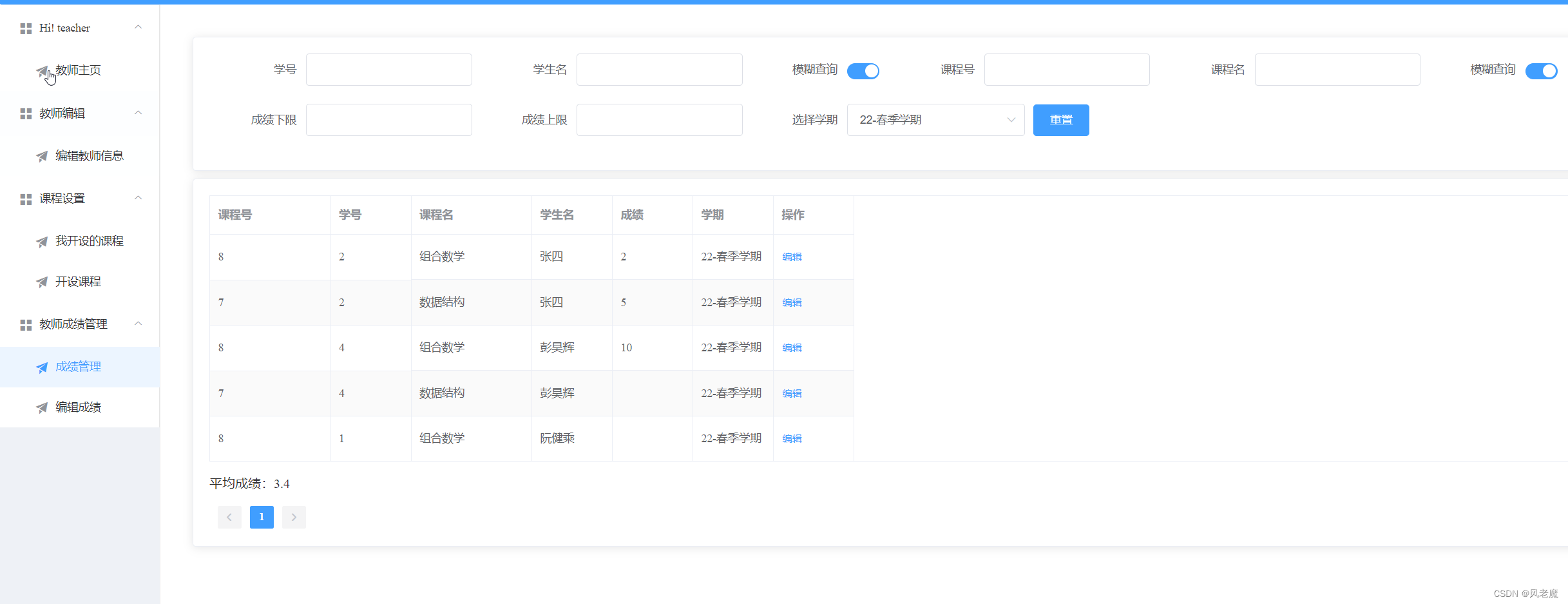Click the paper plane icon beside 开设课程

[x=42, y=282]
